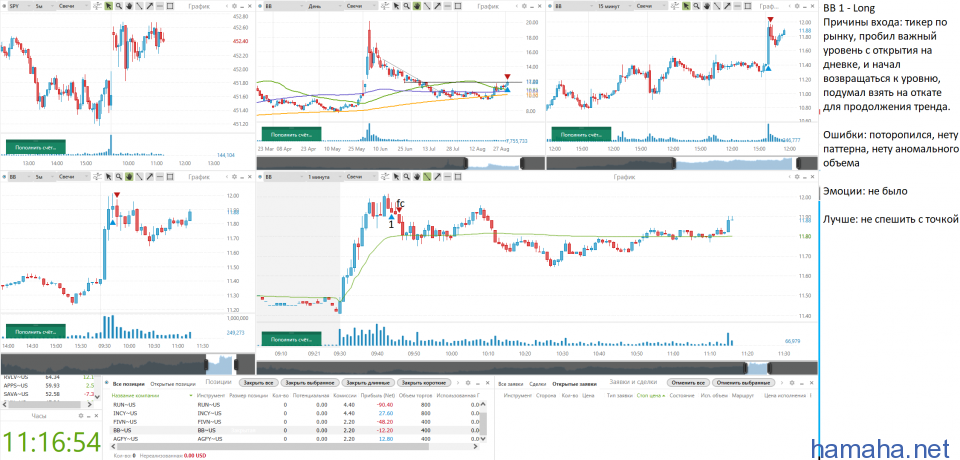This screenshot has width=960, height=460.
Task: Click the time range slider of BB daily chart
Action: pyautogui.click(x=400, y=163)
